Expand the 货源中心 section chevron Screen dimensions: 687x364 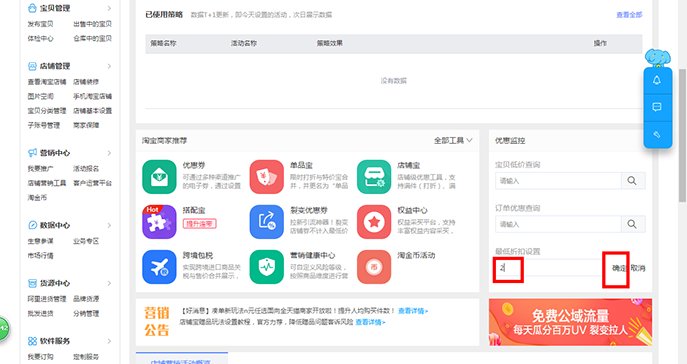[x=109, y=283]
